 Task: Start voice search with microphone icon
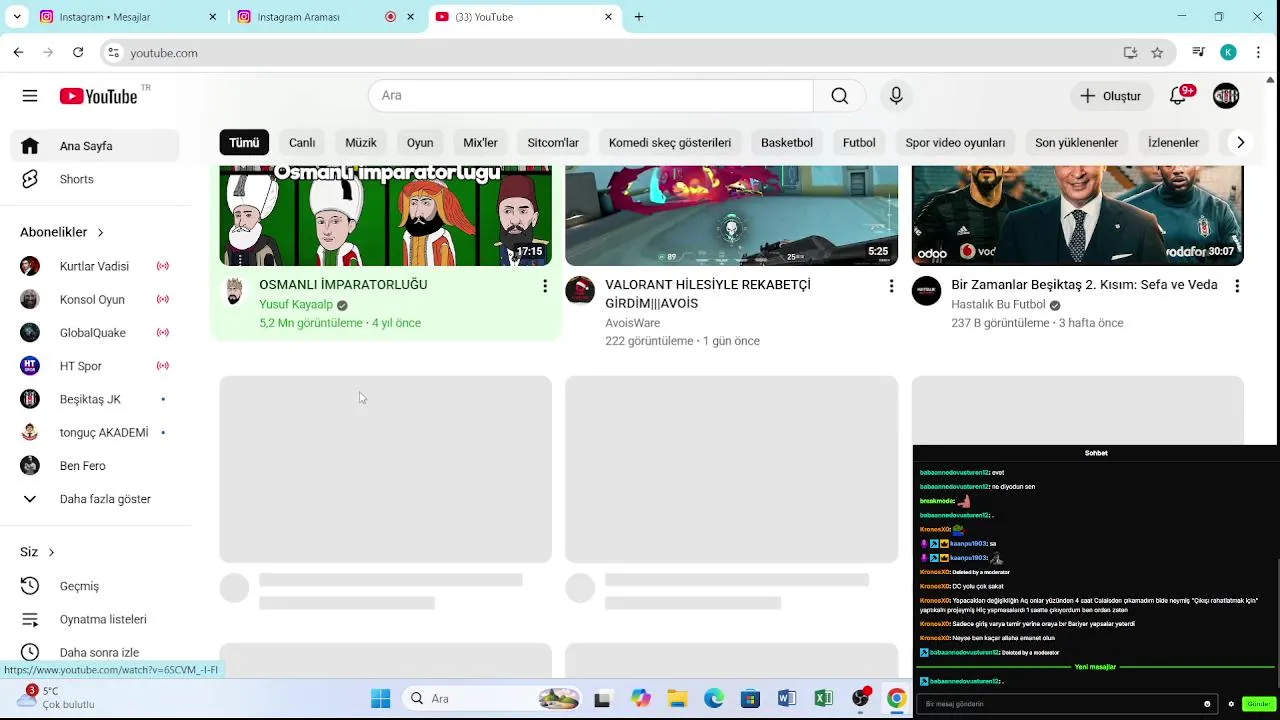[x=896, y=96]
